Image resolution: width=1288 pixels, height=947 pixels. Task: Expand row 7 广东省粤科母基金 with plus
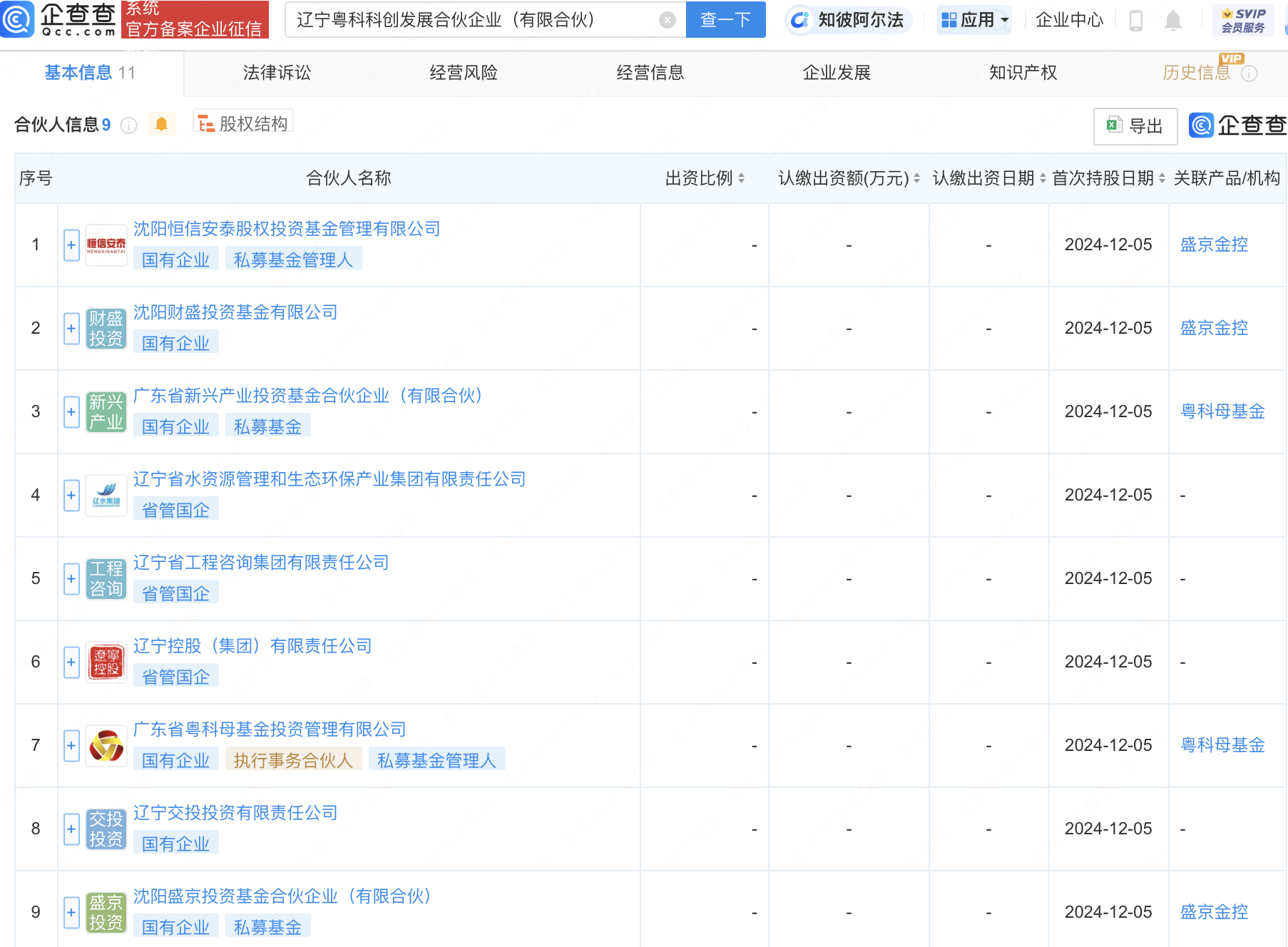coord(71,746)
